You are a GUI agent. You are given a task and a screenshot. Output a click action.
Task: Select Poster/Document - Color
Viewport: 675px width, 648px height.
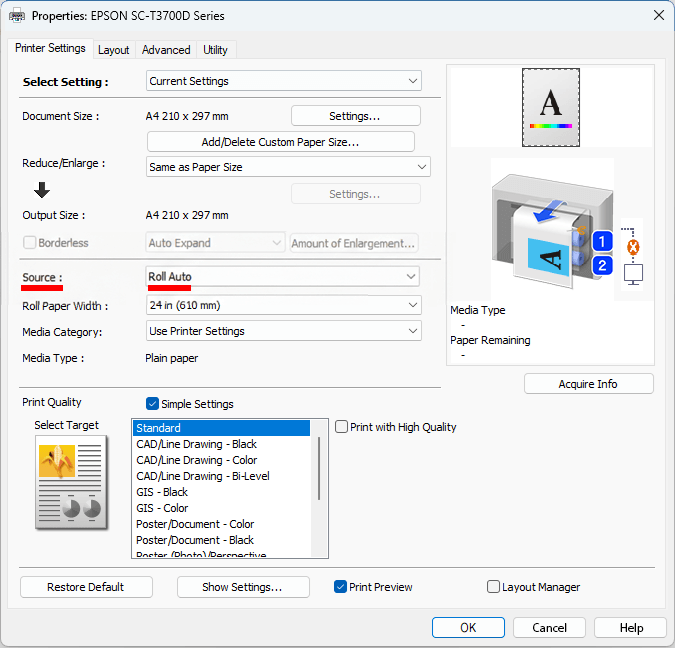(221, 524)
